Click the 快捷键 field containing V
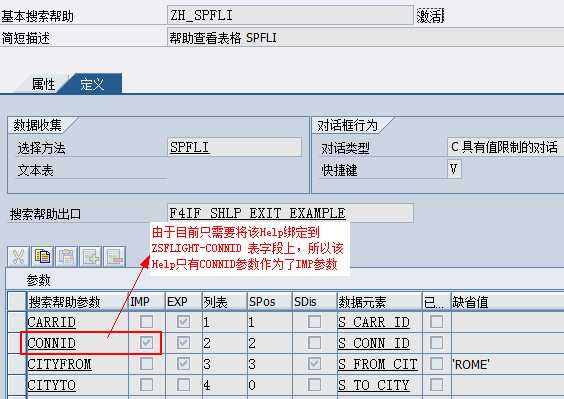This screenshot has height=399, width=564. point(454,169)
